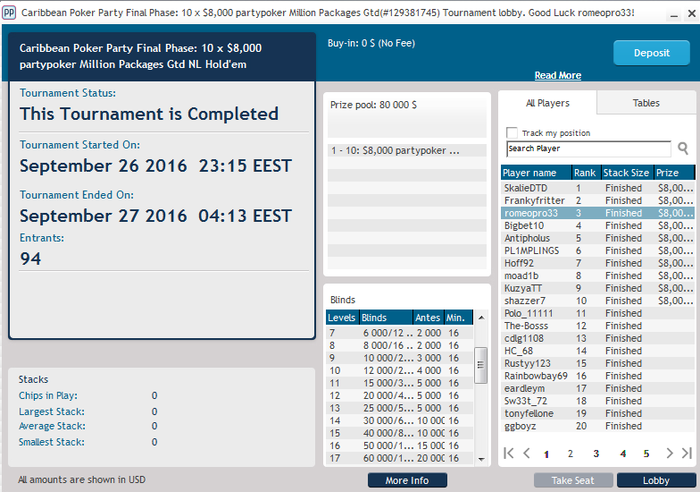Select player Frankyfritter row
The width and height of the screenshot is (700, 492).
pos(598,200)
